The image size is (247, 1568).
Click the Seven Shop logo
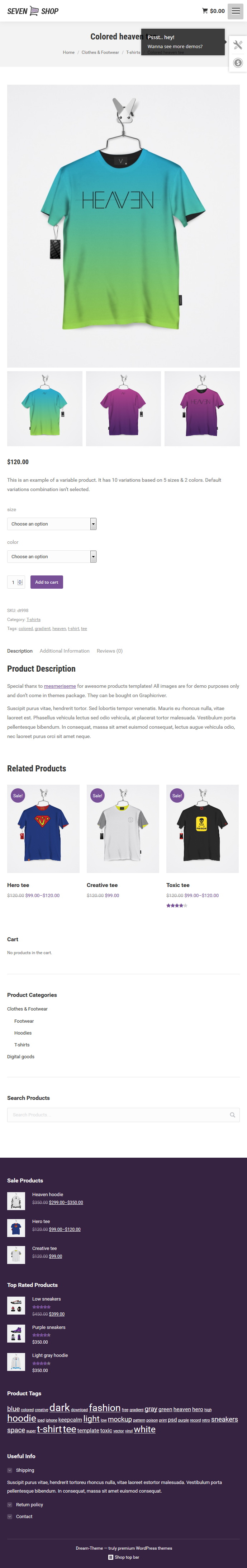point(33,11)
